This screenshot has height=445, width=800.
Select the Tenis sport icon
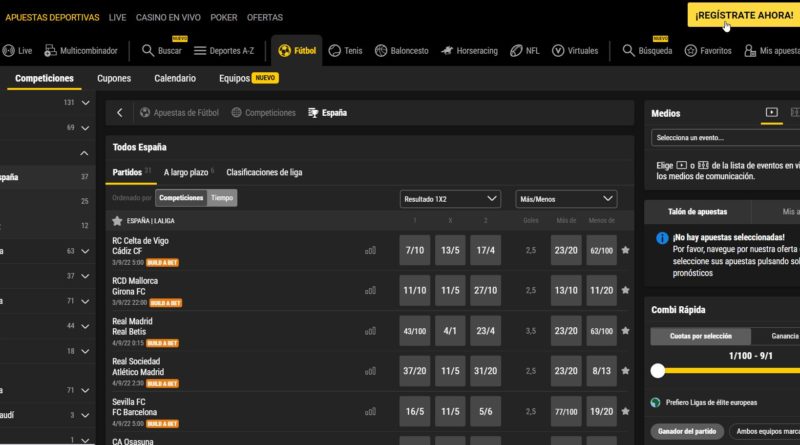[x=335, y=51]
